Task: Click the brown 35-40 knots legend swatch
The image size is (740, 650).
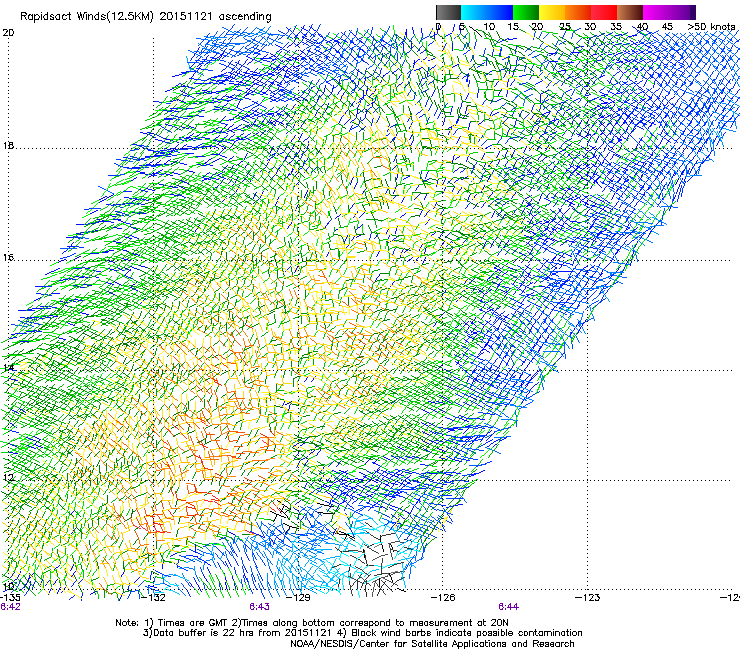Action: tap(630, 12)
